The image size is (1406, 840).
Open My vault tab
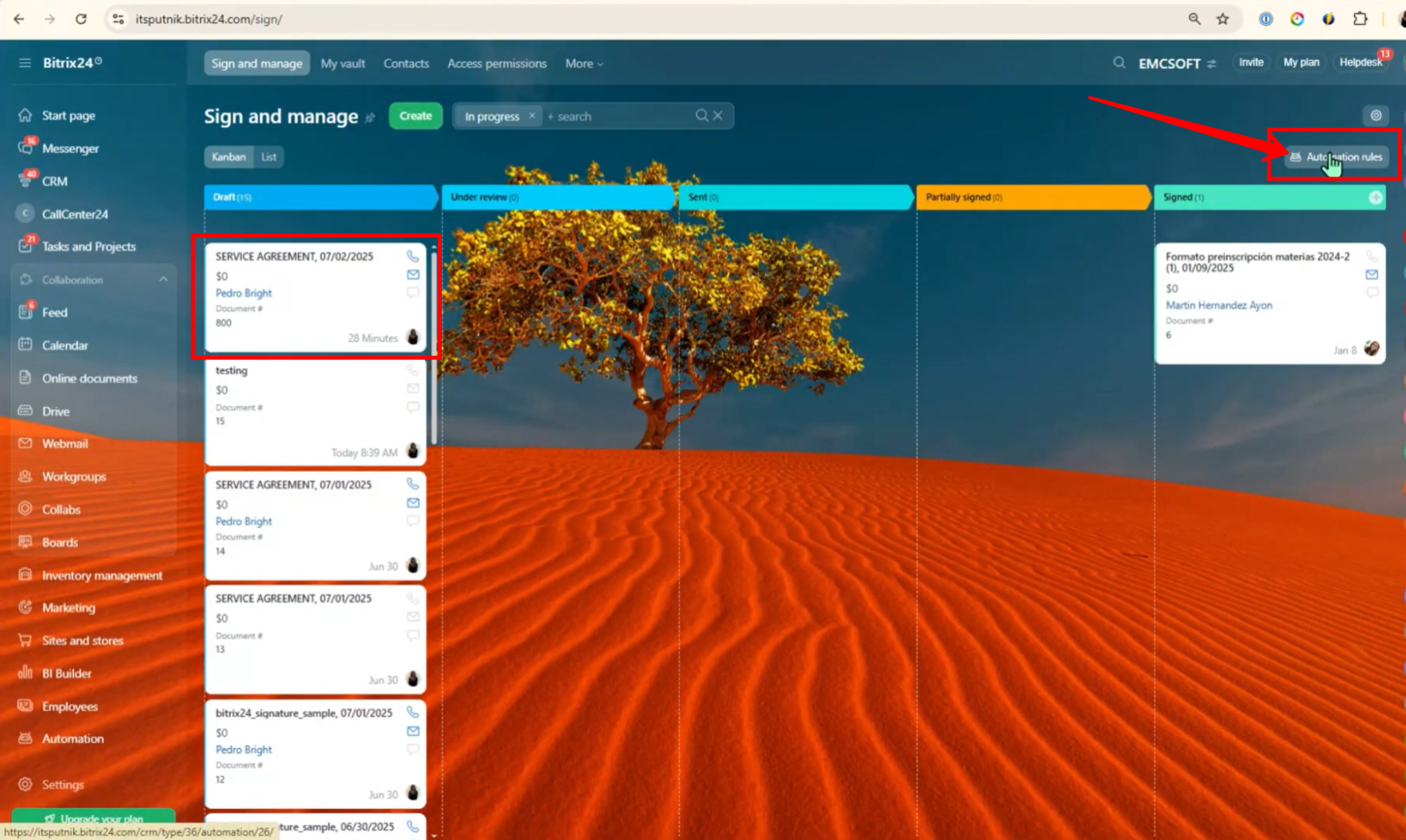(342, 64)
